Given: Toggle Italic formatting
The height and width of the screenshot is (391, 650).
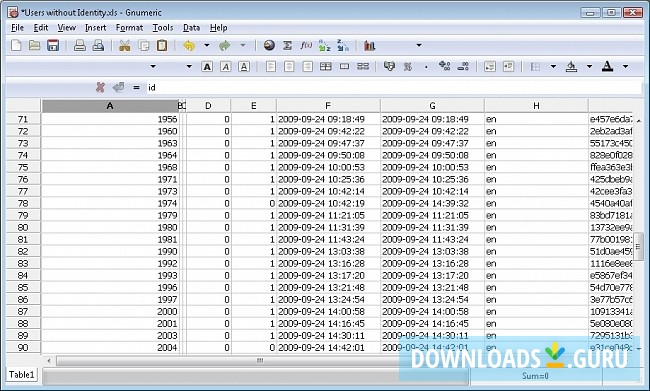Looking at the screenshot, I should click(226, 66).
